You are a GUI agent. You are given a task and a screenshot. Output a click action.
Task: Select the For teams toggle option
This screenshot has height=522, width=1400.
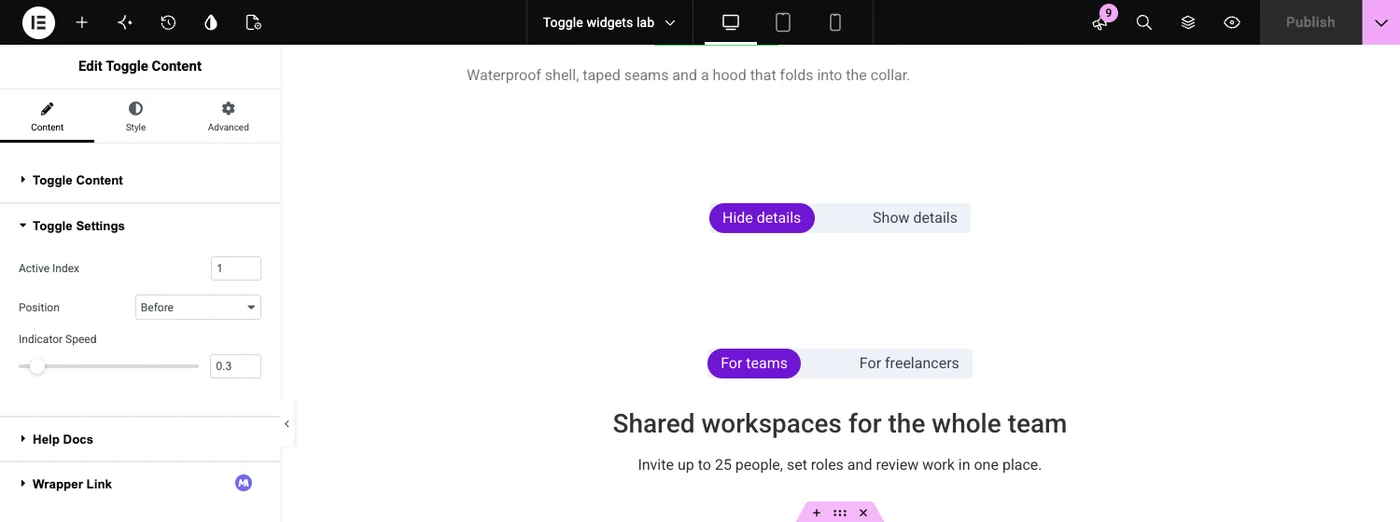[754, 363]
